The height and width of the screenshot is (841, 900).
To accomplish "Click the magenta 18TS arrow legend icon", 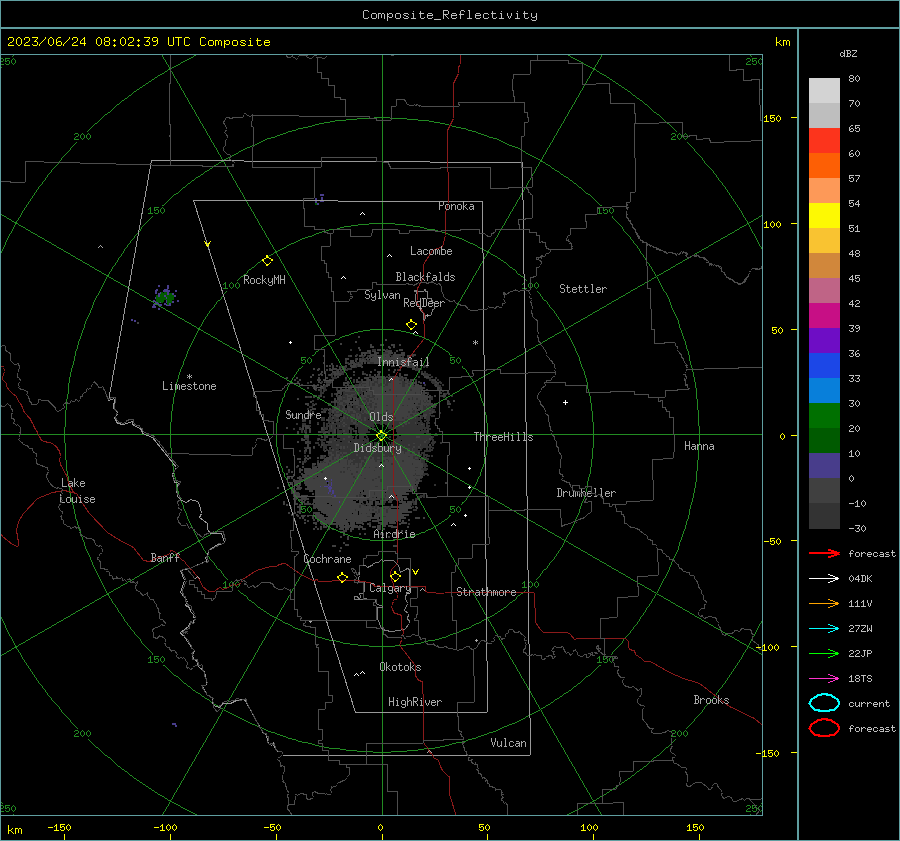I will pyautogui.click(x=824, y=679).
